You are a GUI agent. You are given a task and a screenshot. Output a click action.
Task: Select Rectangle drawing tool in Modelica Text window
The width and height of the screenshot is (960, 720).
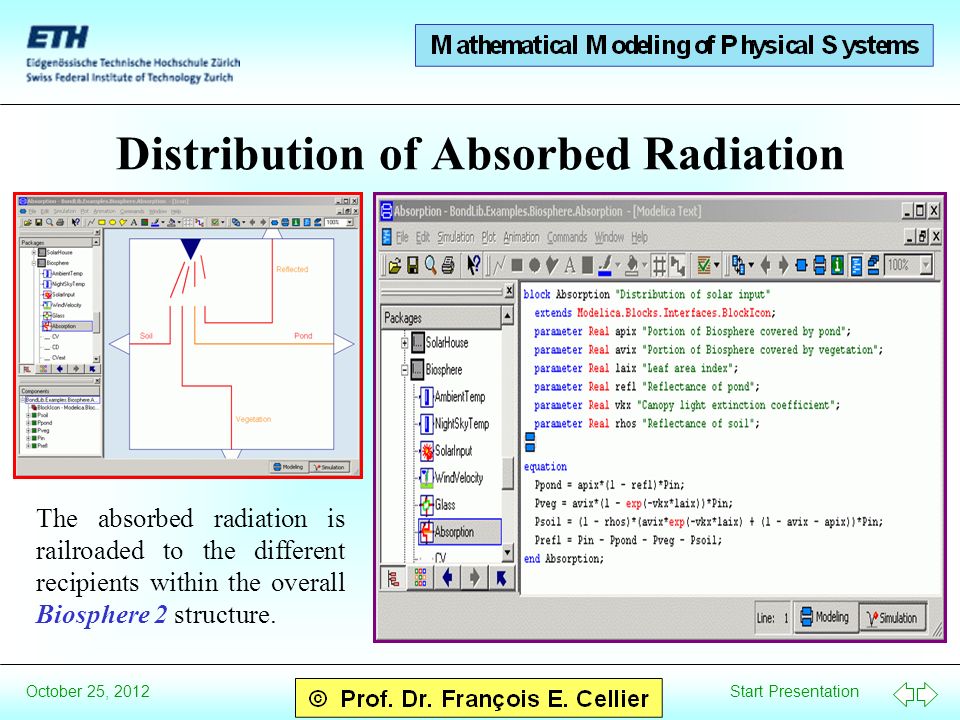517,266
